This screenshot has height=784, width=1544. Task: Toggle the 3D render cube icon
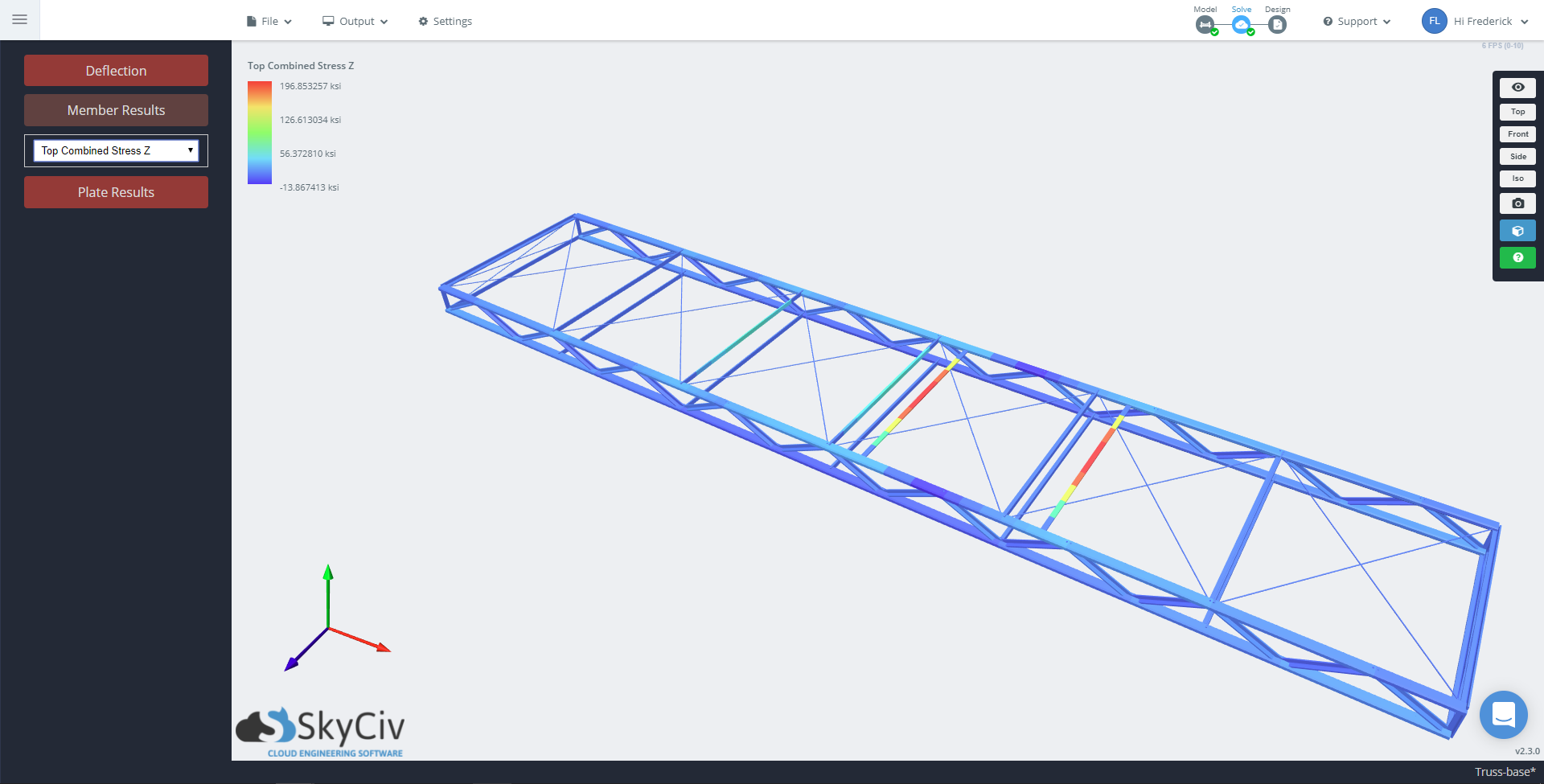tap(1517, 230)
